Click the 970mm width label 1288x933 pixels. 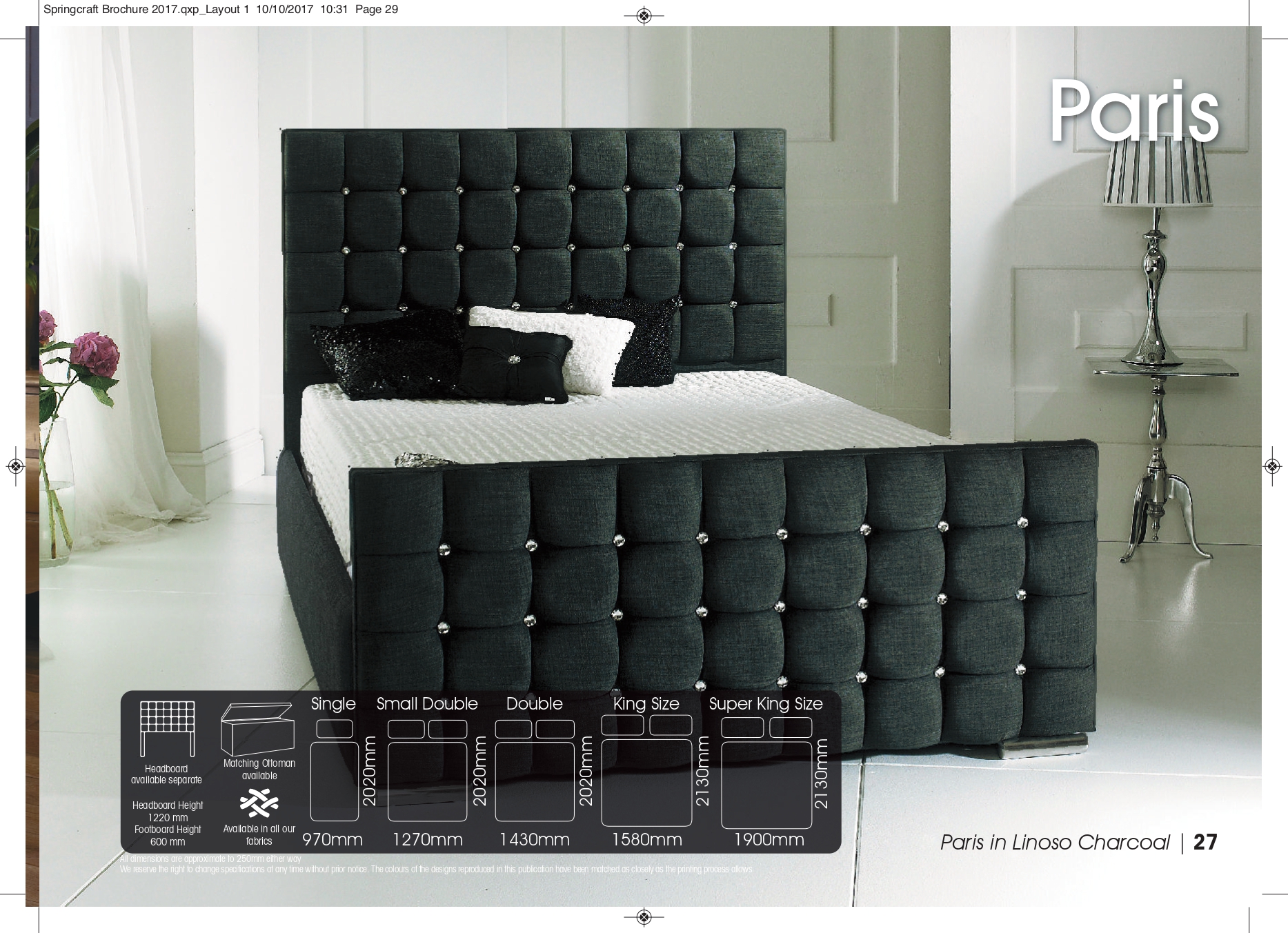tap(333, 839)
